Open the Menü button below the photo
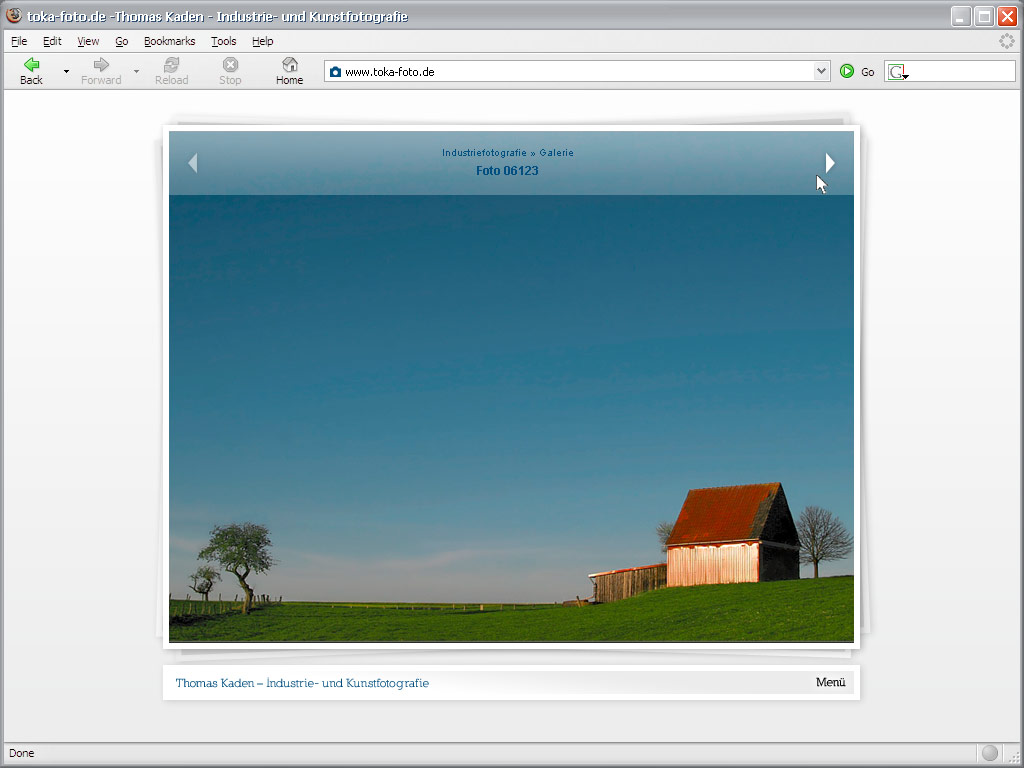Viewport: 1024px width, 768px height. 830,683
